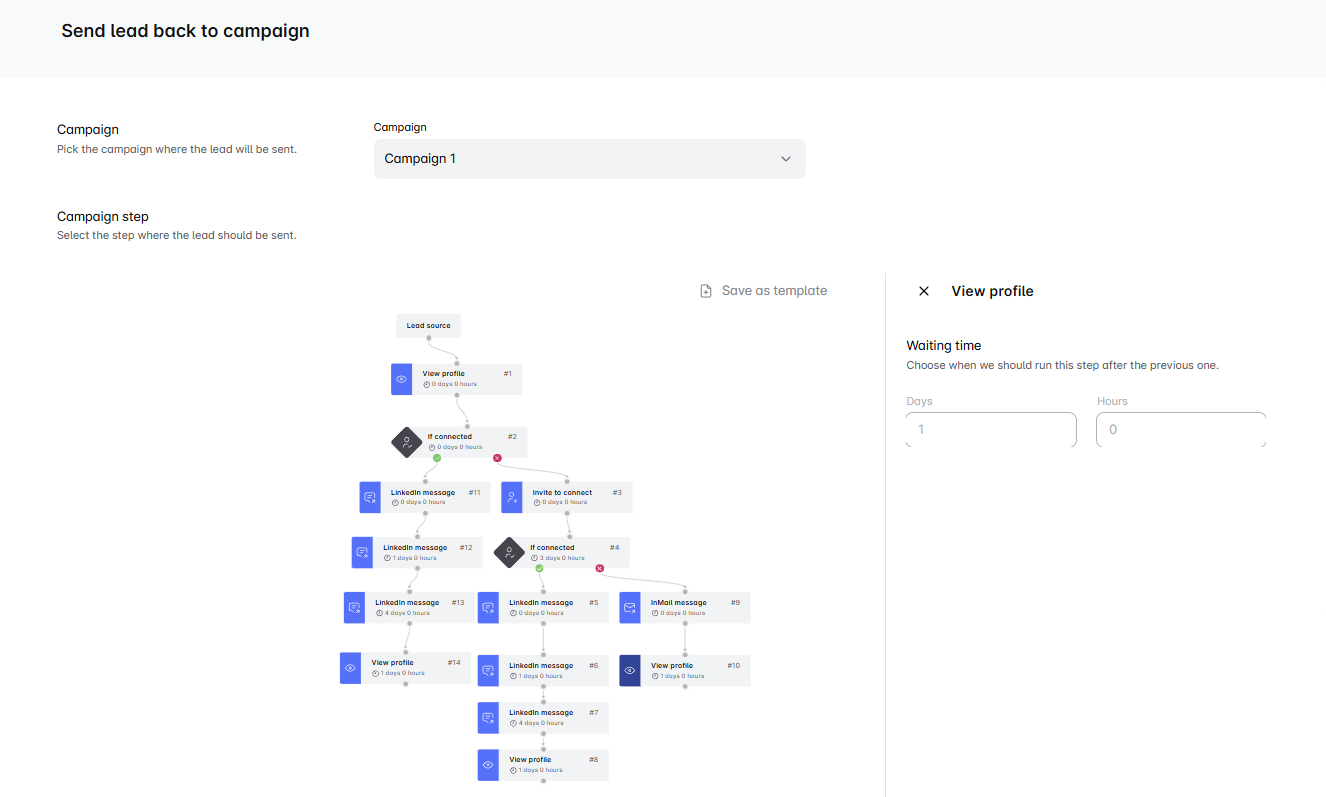Click the Invite to connect icon on step #3

(x=512, y=497)
